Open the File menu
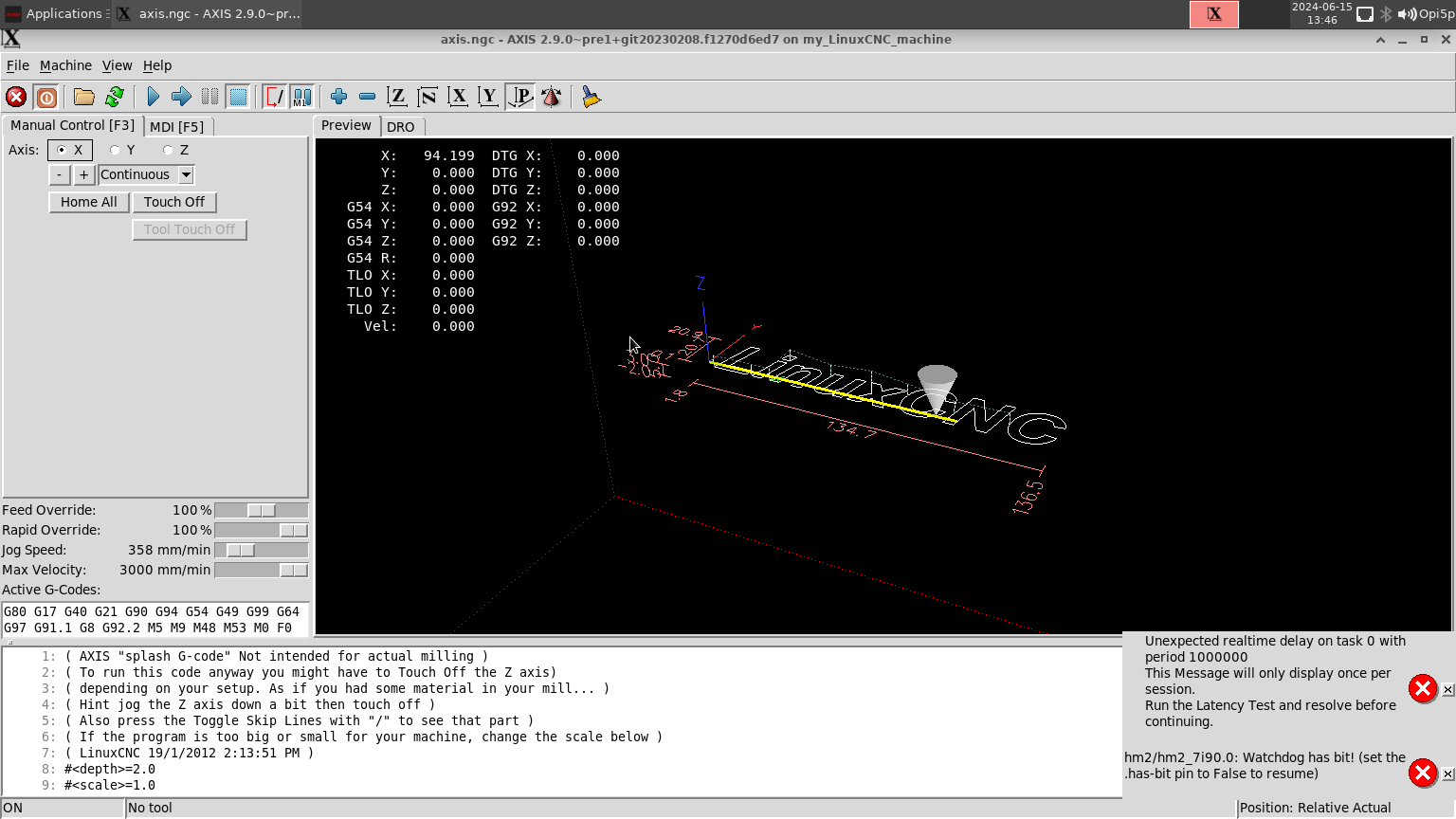Viewport: 1456px width, 819px height. 18,65
